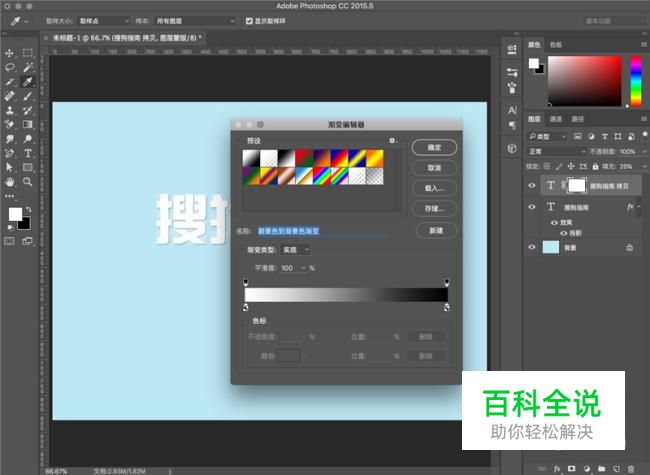This screenshot has height=475, width=650.
Task: Open gradient presets gear menu
Action: (x=392, y=141)
